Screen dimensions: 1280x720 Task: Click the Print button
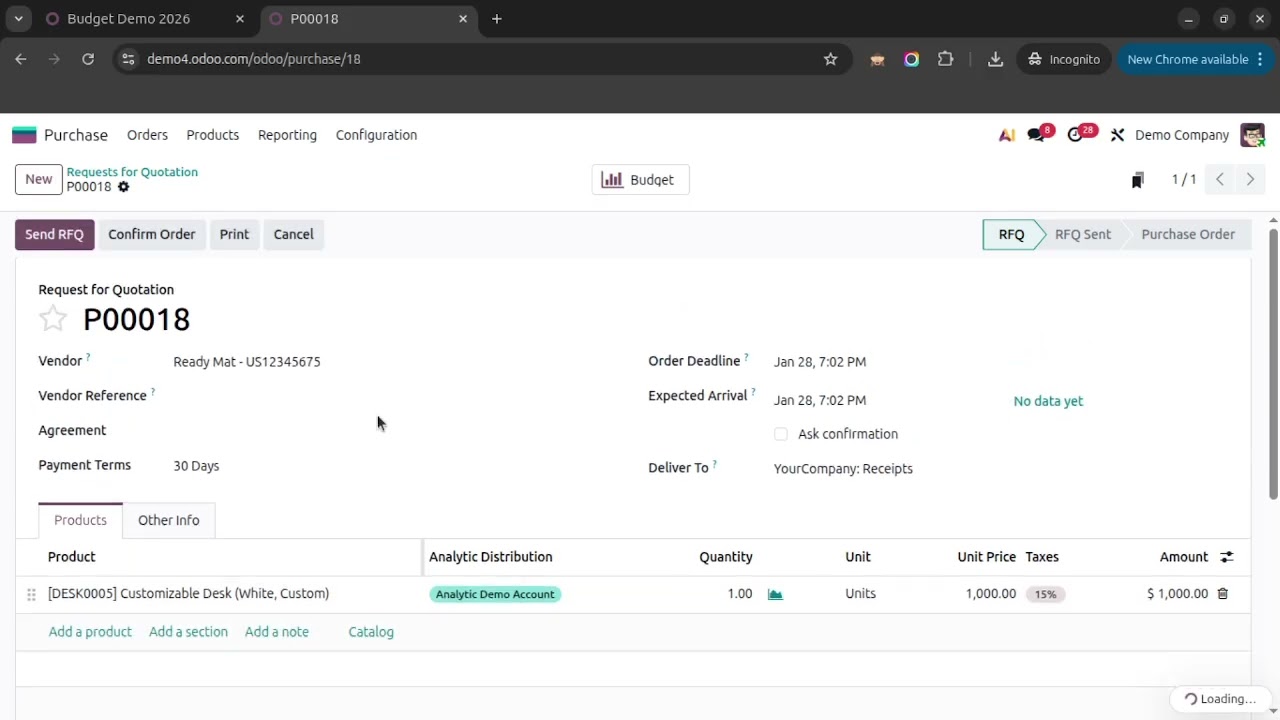[x=234, y=234]
